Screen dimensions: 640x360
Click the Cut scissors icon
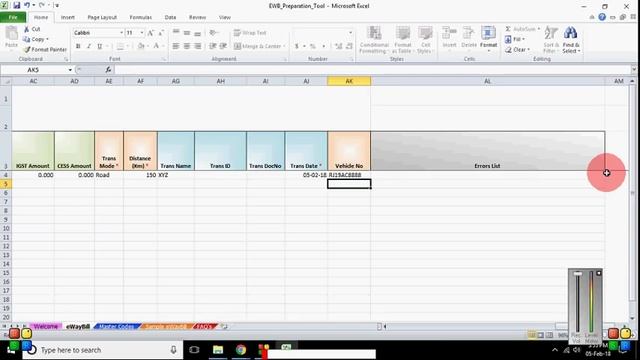click(27, 29)
